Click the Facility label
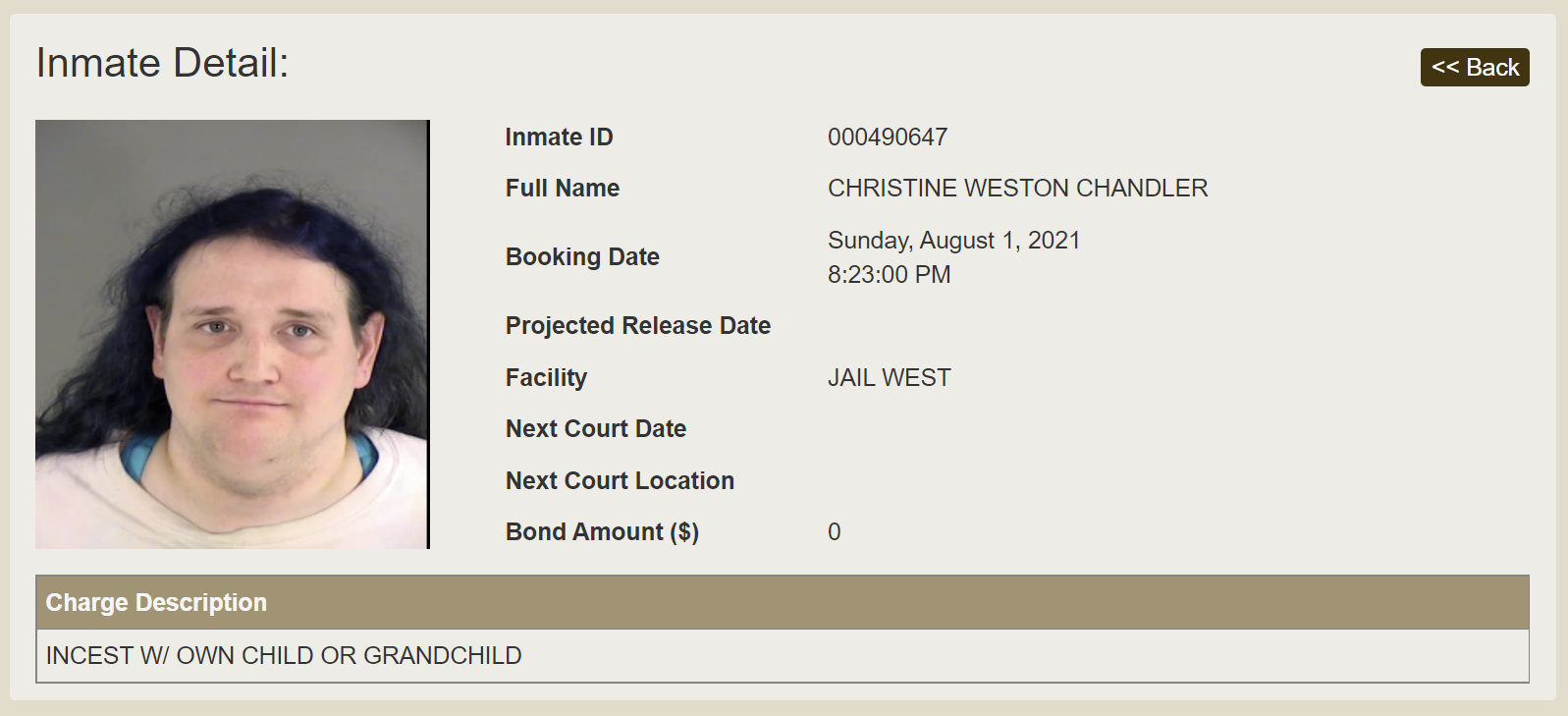Viewport: 1568px width, 716px height. coord(546,378)
